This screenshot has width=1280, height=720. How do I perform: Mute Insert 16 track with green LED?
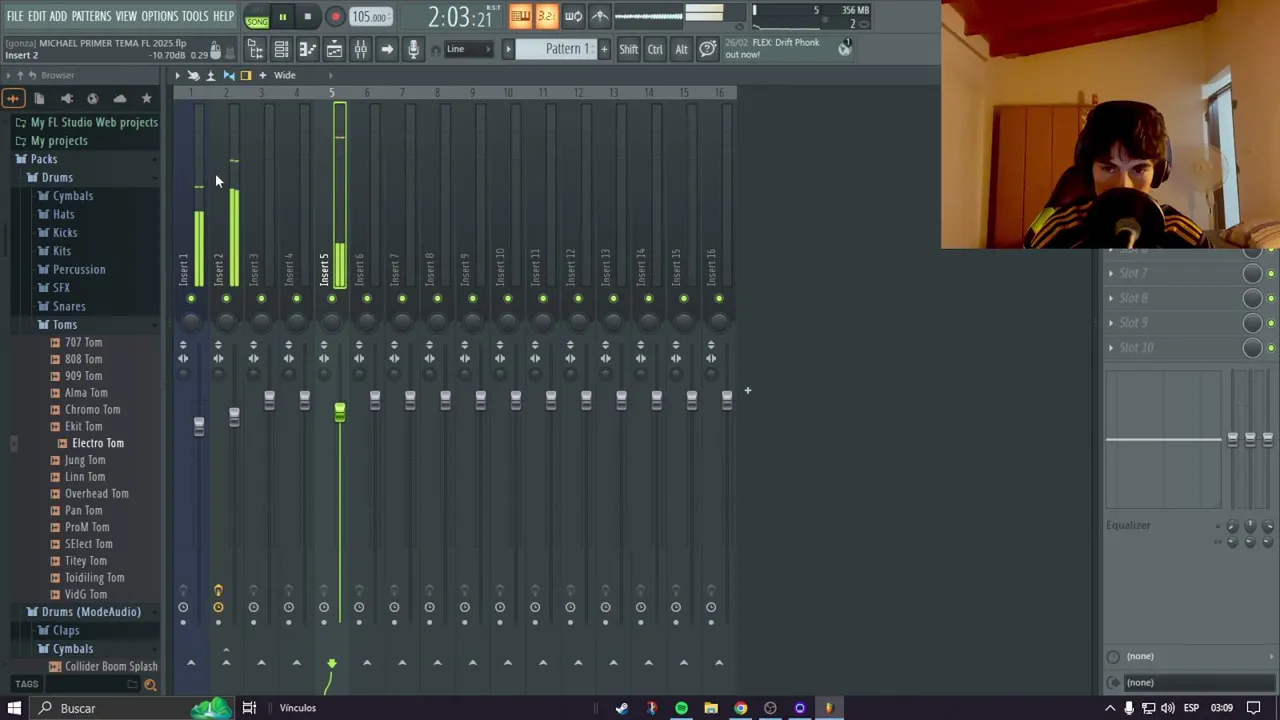coord(719,299)
